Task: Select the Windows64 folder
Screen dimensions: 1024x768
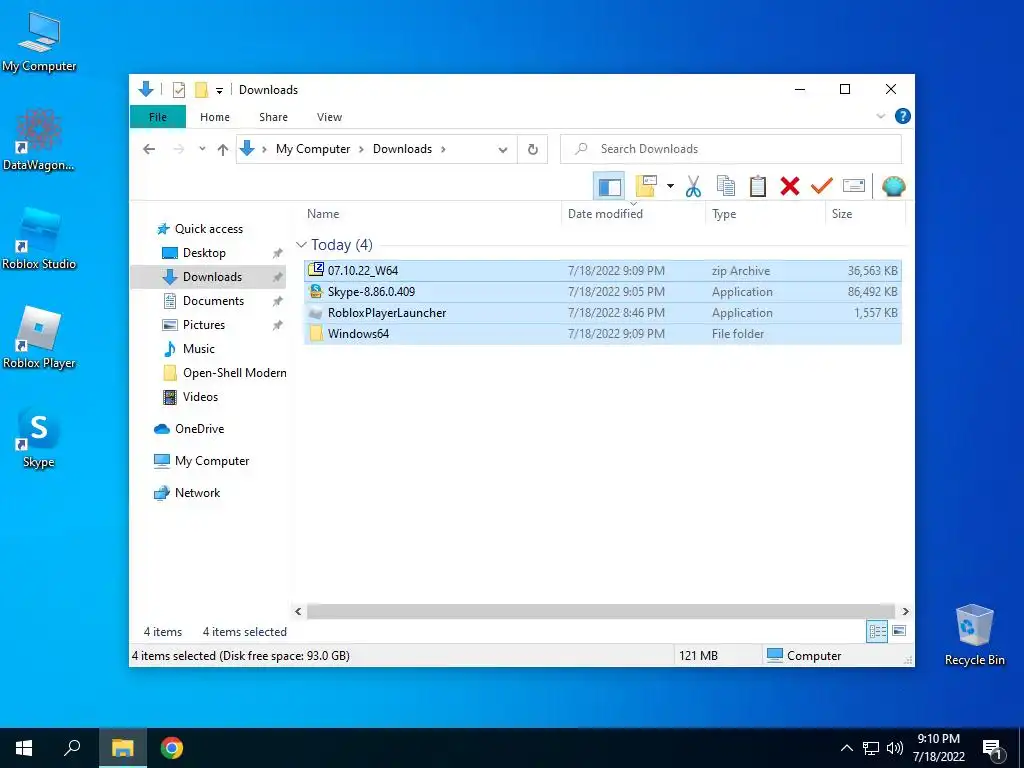Action: tap(603, 334)
